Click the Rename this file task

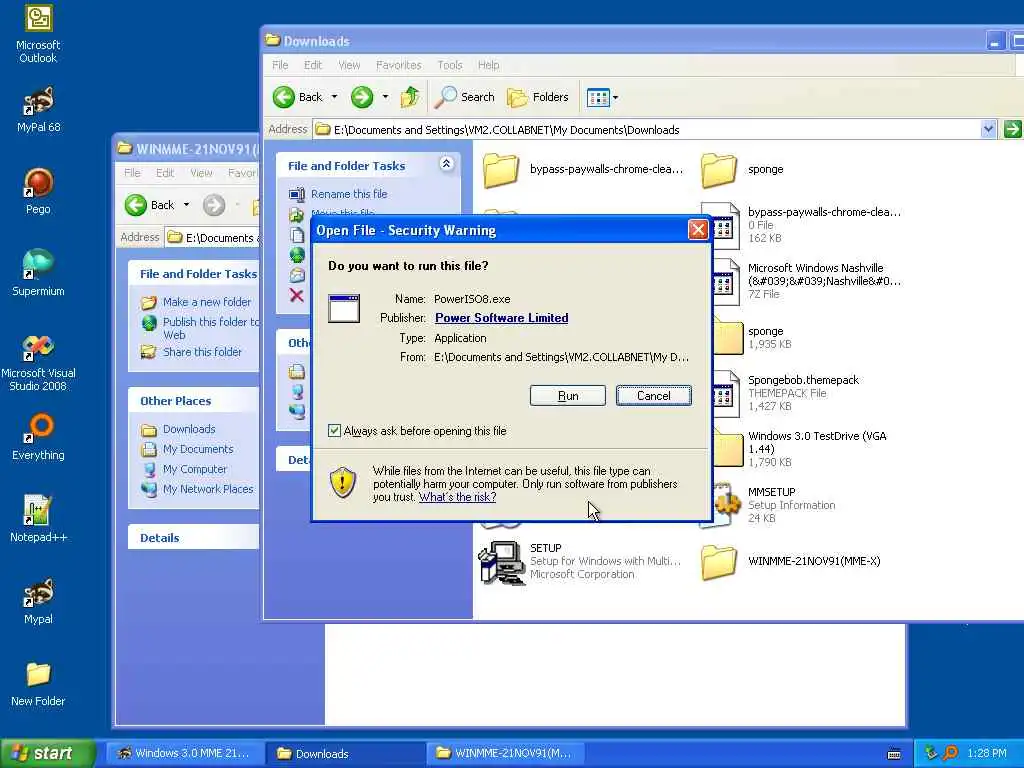coord(349,194)
